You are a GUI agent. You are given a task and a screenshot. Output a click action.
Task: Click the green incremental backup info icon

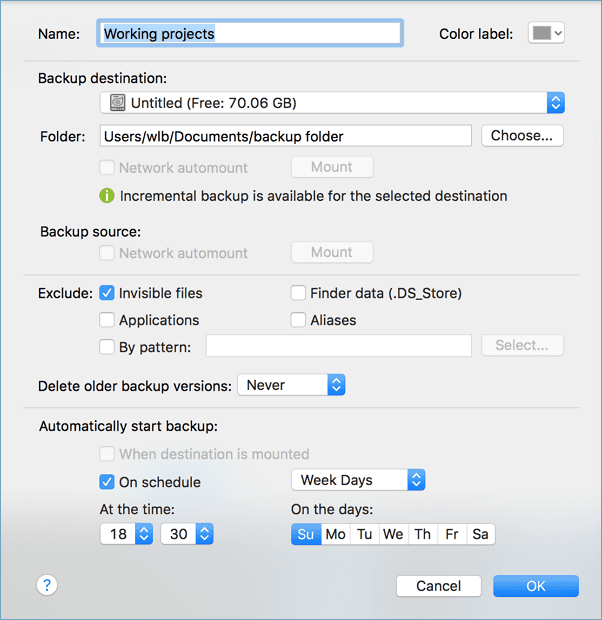pos(109,196)
